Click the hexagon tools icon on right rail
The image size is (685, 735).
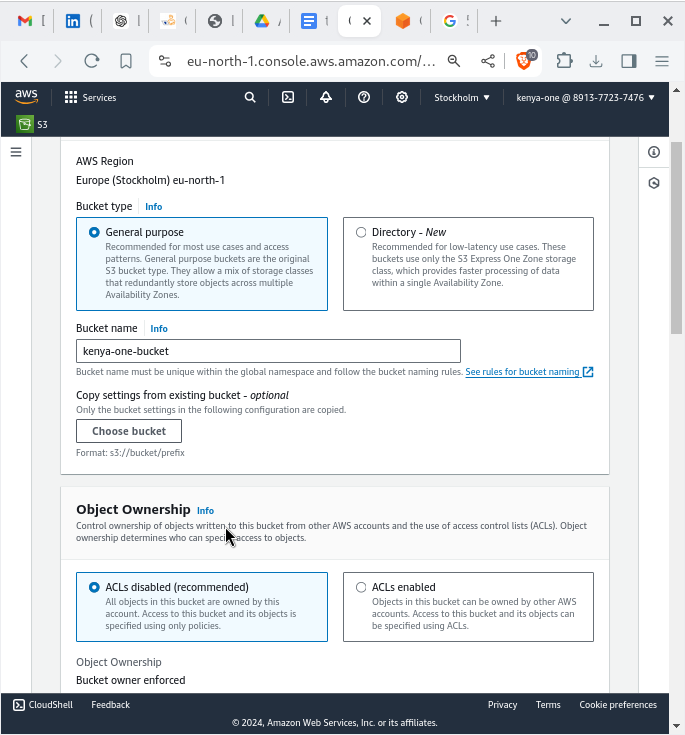(x=654, y=183)
